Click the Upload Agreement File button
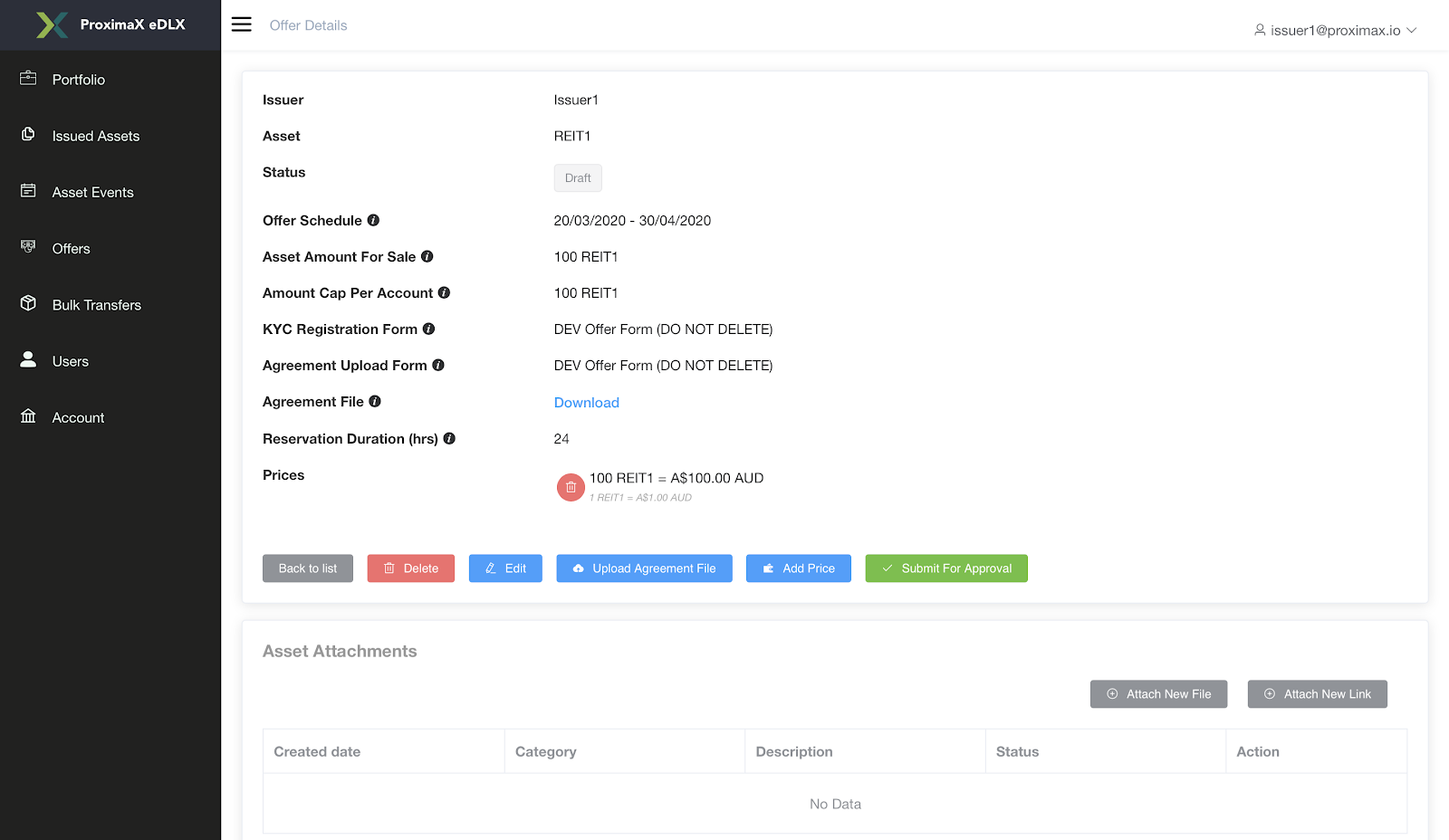The image size is (1449, 840). pyautogui.click(x=644, y=568)
